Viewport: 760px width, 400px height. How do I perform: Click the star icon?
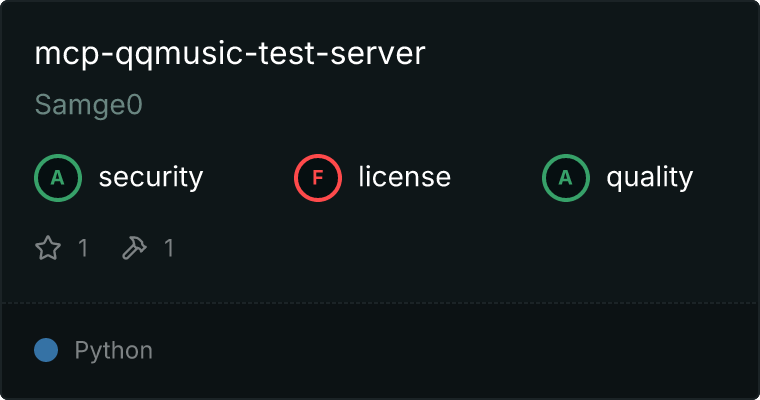[x=48, y=248]
